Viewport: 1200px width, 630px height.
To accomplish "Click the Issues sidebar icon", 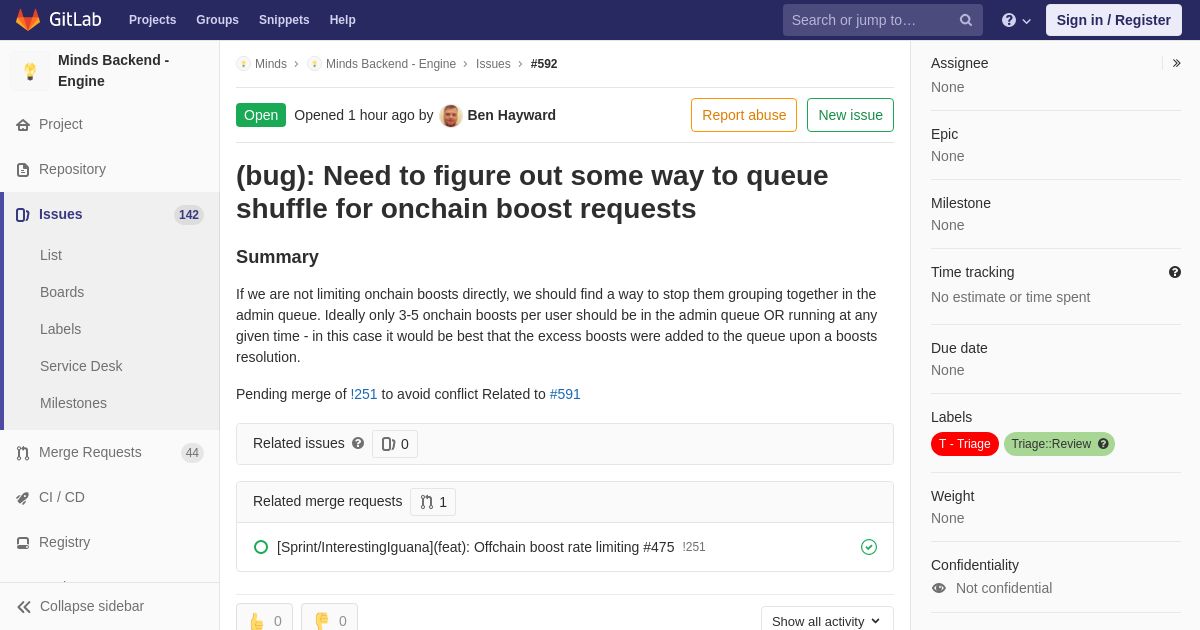I will point(23,215).
